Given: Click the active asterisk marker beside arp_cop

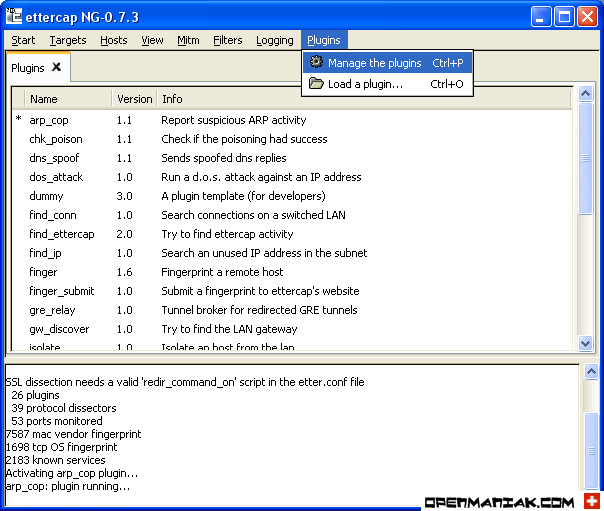Looking at the screenshot, I should click(x=18, y=119).
